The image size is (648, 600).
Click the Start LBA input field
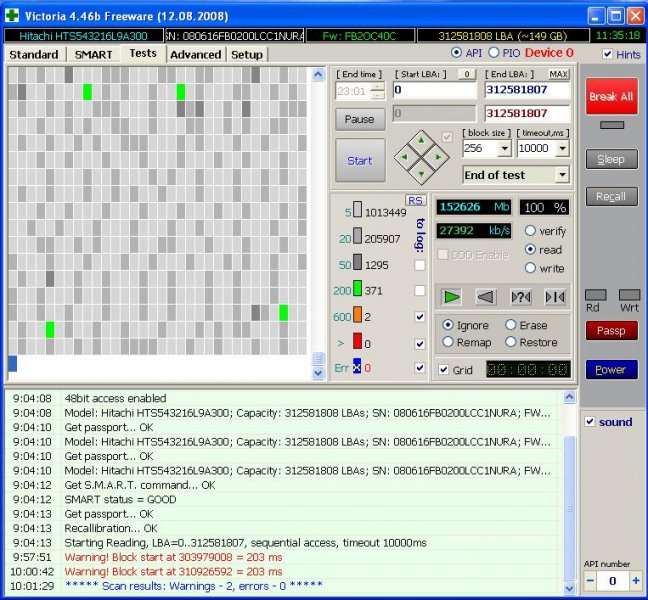[x=434, y=90]
